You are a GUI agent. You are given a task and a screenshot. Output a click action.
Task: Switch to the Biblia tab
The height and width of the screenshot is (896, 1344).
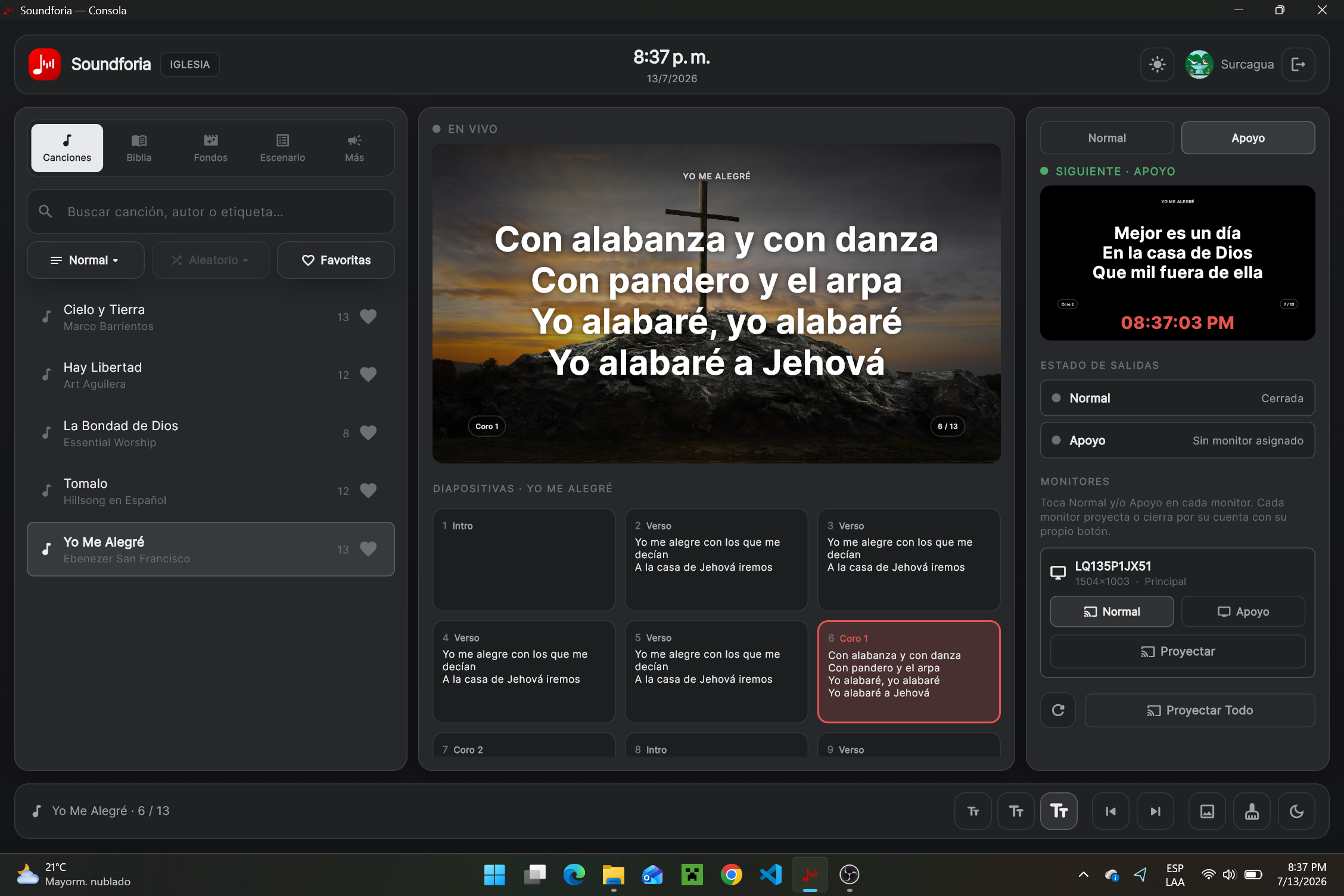(139, 148)
